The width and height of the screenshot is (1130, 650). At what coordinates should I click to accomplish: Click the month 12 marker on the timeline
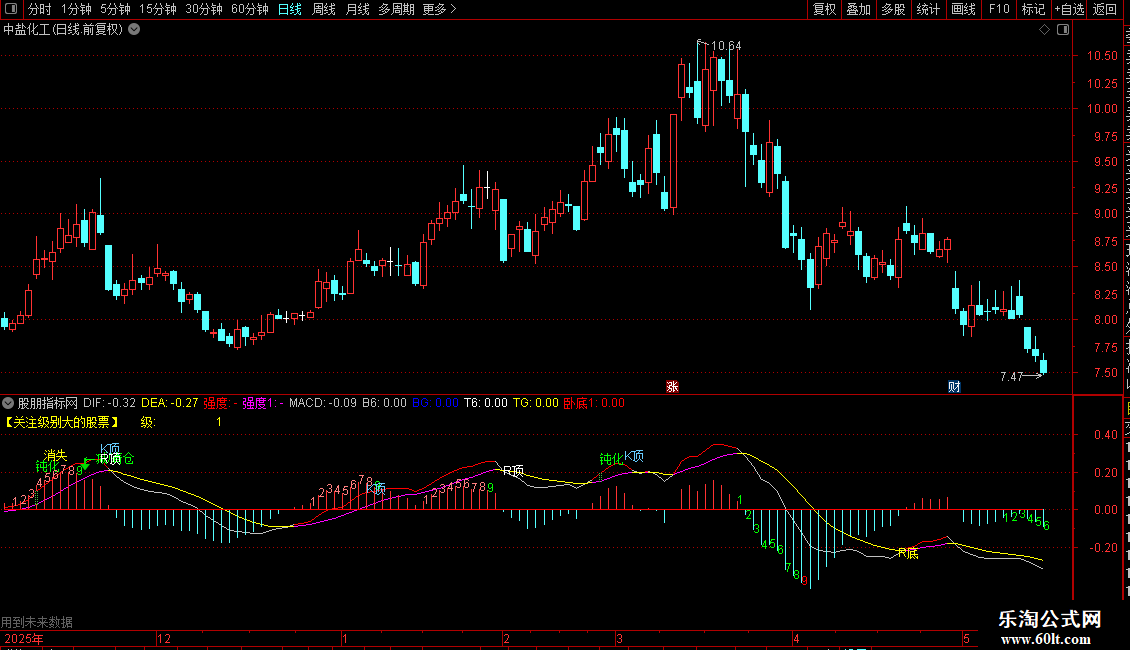click(164, 639)
